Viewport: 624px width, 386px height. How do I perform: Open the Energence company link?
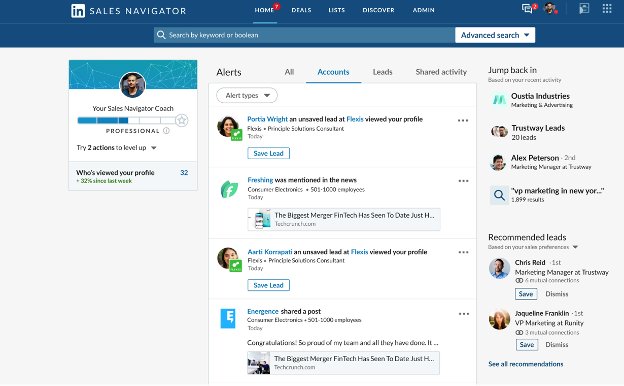[263, 311]
